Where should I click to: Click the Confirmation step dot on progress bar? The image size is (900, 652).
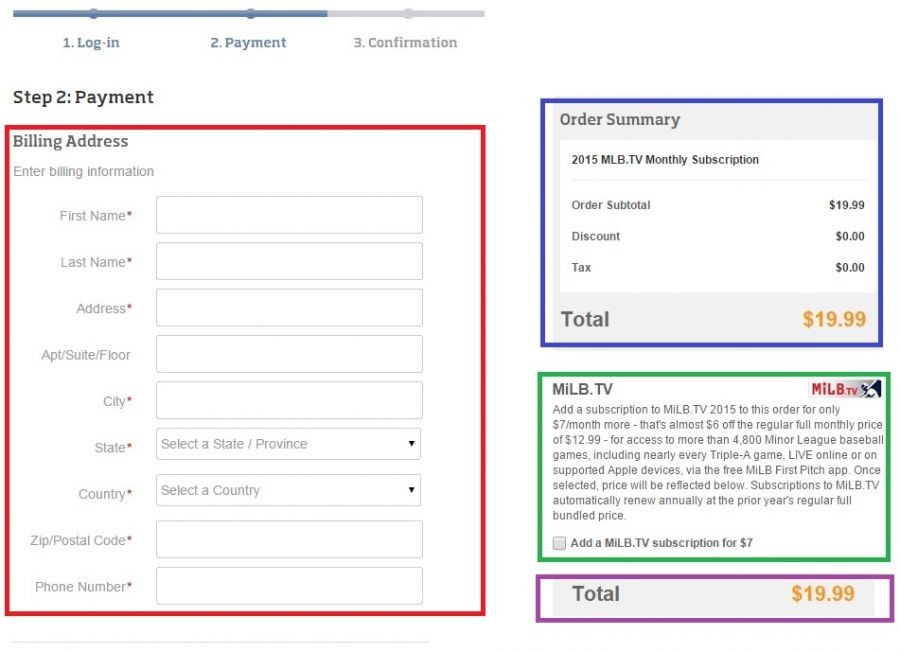(x=408, y=14)
